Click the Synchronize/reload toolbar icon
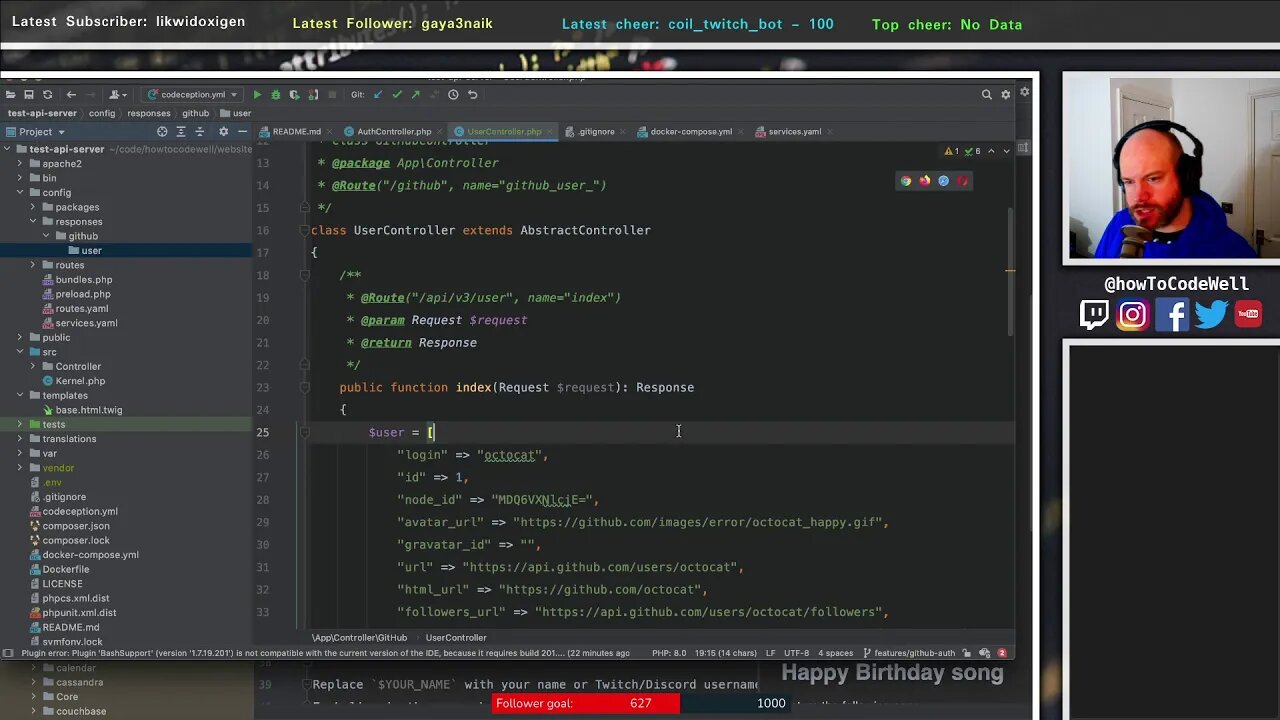This screenshot has width=1280, height=720. (47, 94)
